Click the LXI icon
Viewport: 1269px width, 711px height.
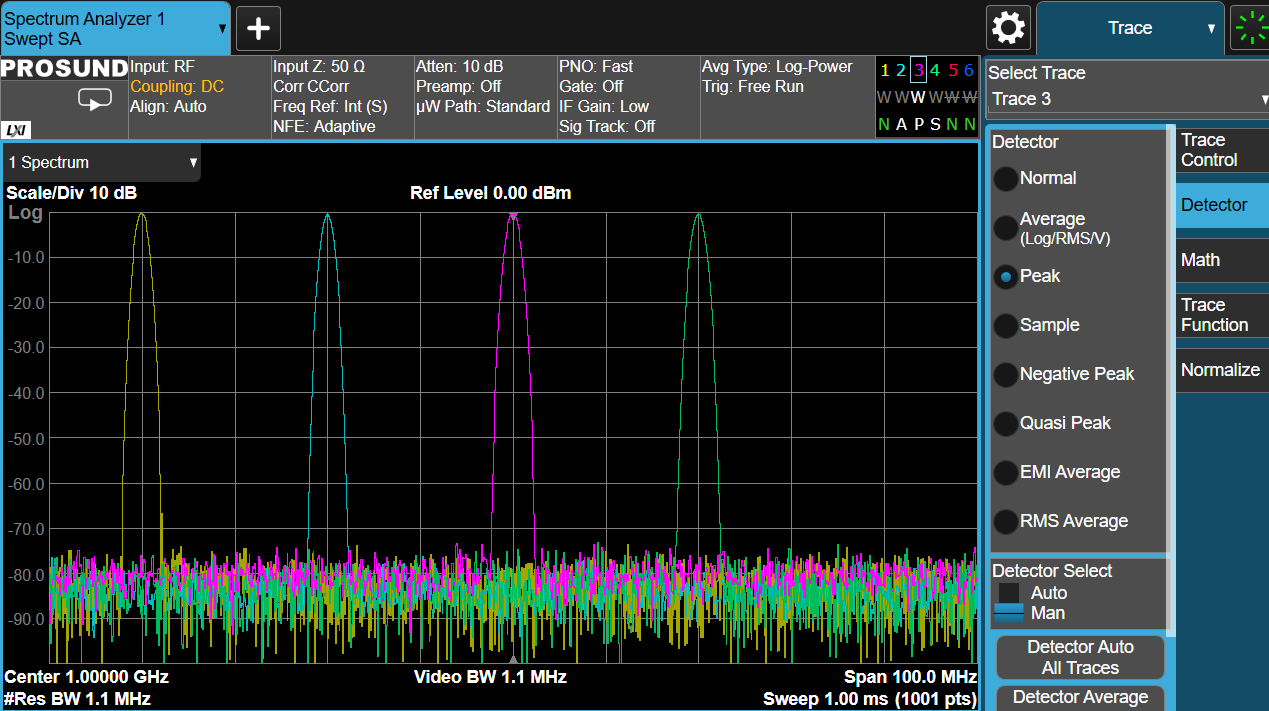(x=15, y=130)
